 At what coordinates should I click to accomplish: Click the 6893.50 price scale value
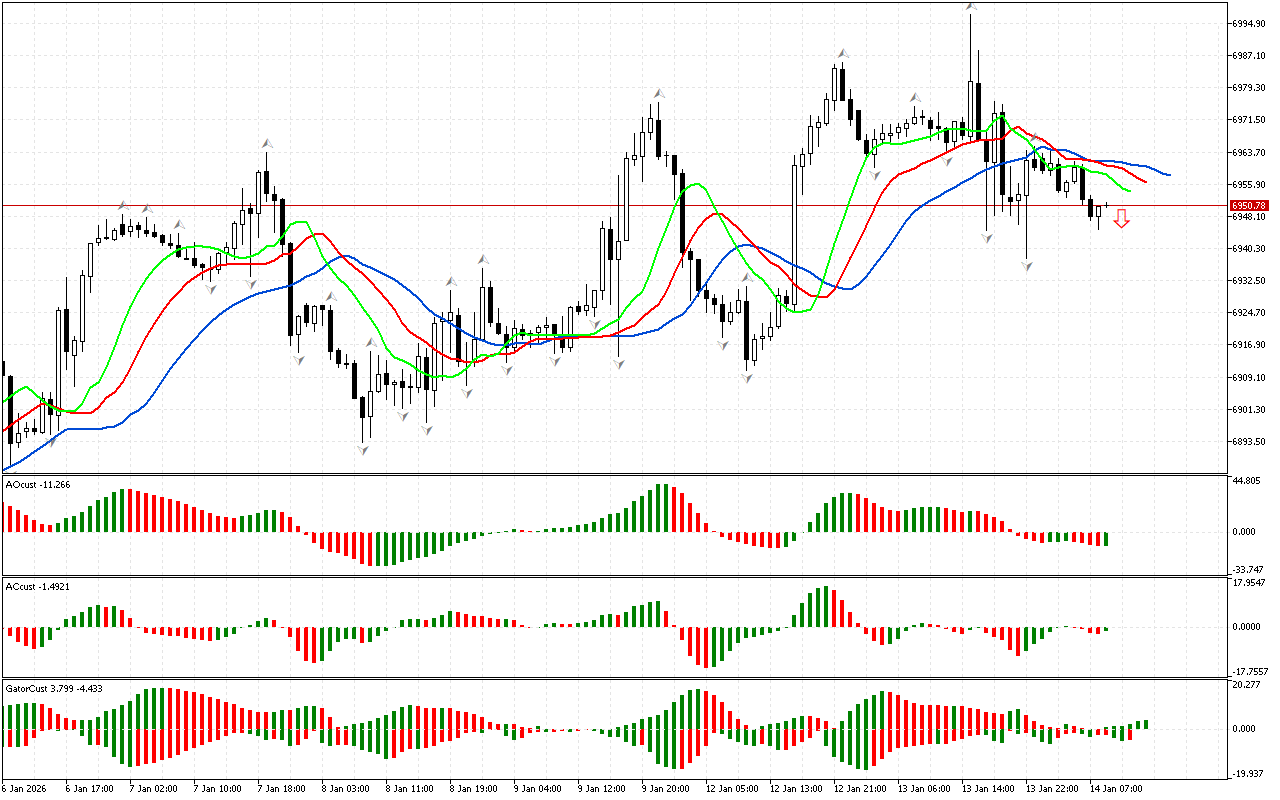[x=1249, y=442]
